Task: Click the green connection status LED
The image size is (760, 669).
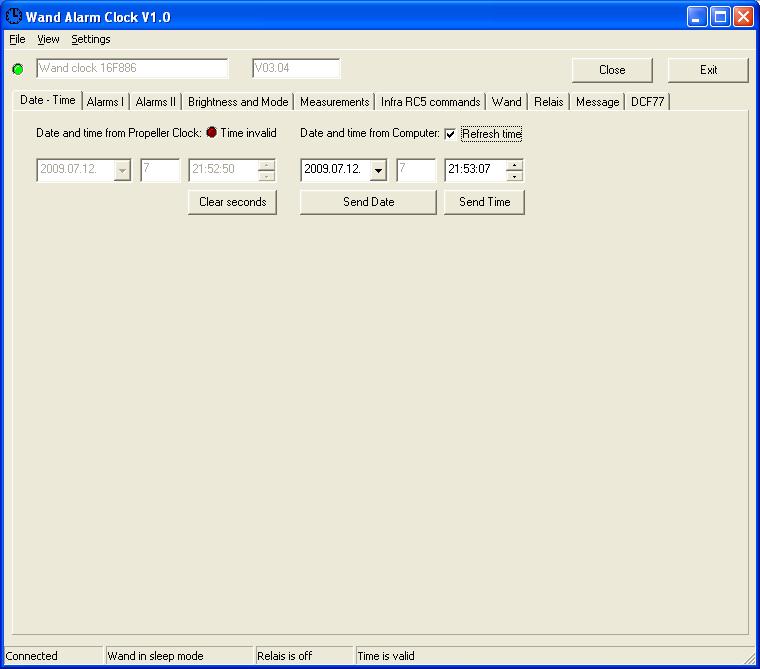Action: click(18, 69)
